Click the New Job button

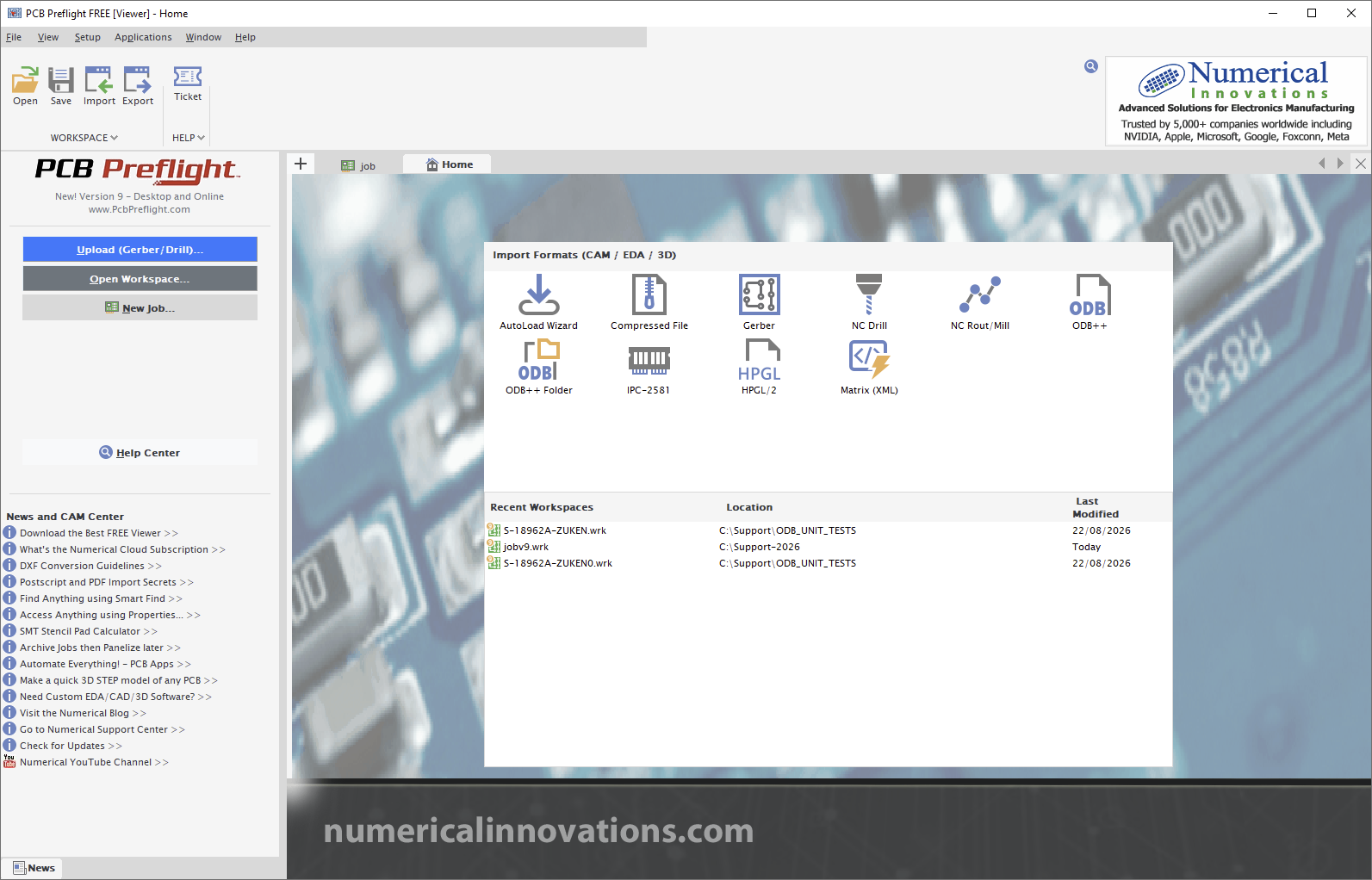[x=140, y=308]
